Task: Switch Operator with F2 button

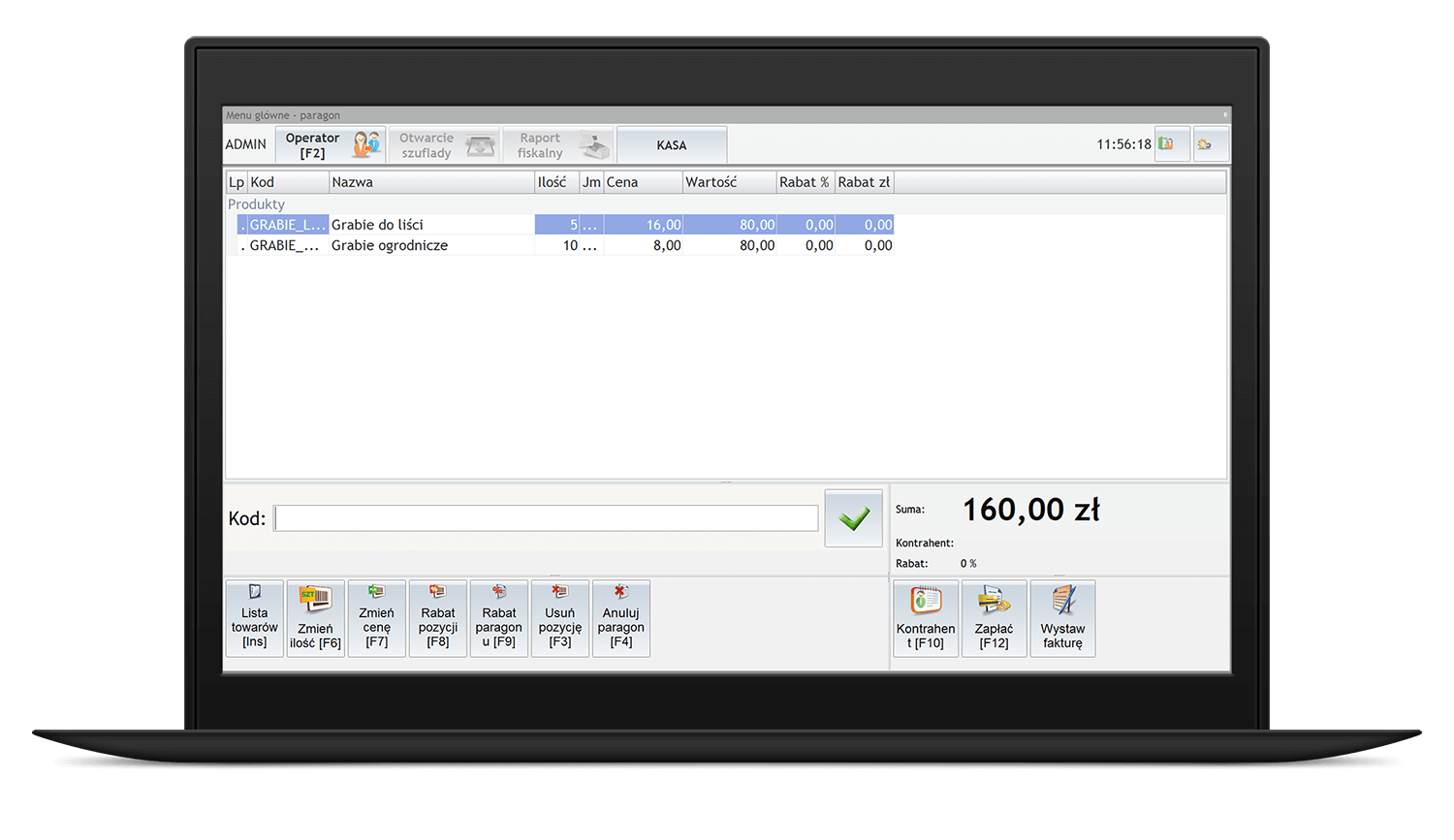Action: coord(331,145)
